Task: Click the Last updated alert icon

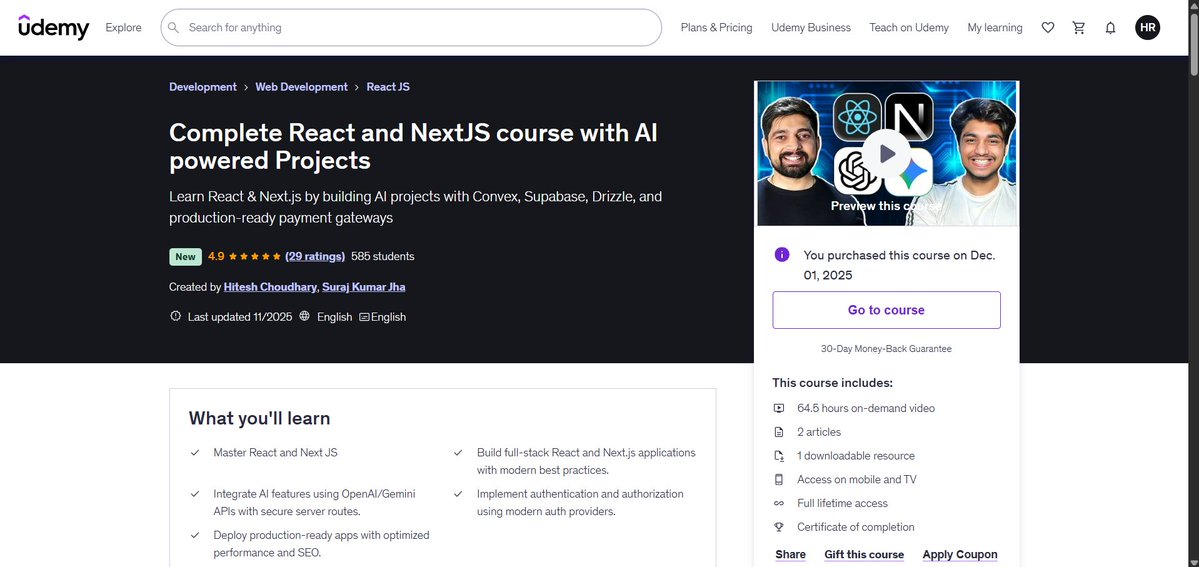Action: tap(175, 316)
